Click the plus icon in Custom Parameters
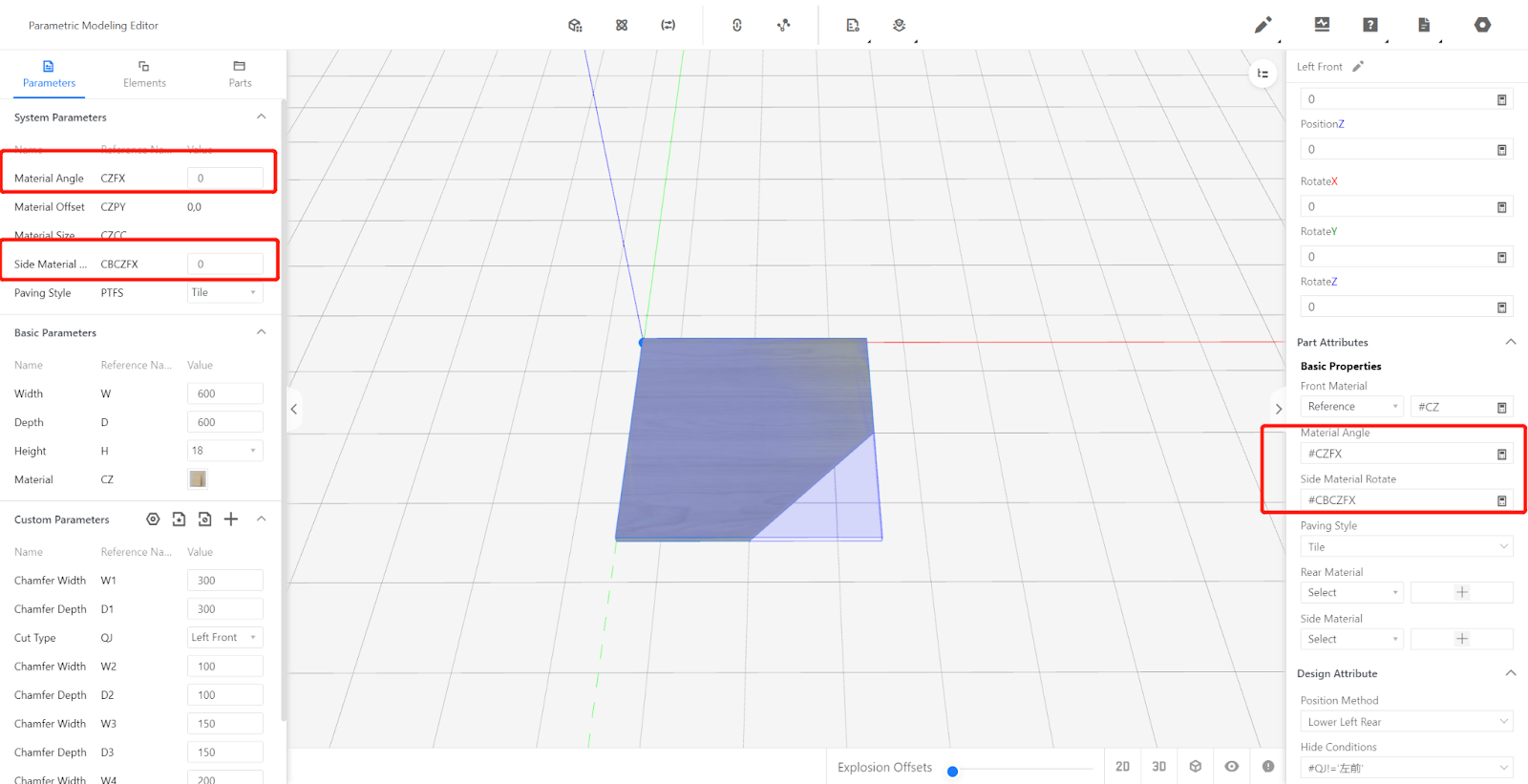This screenshot has height=784, width=1528. pyautogui.click(x=231, y=519)
